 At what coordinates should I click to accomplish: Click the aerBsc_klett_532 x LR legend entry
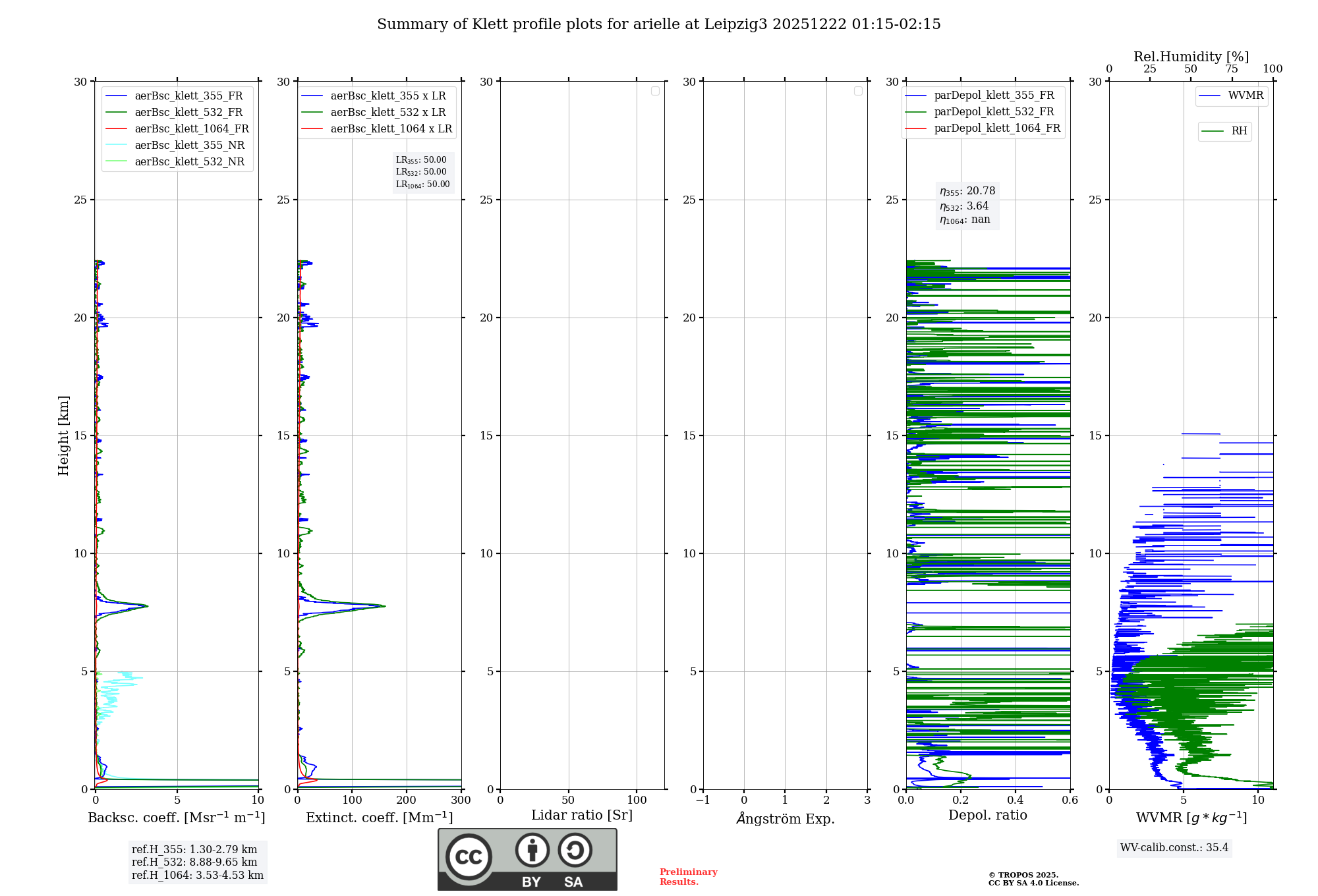[387, 113]
